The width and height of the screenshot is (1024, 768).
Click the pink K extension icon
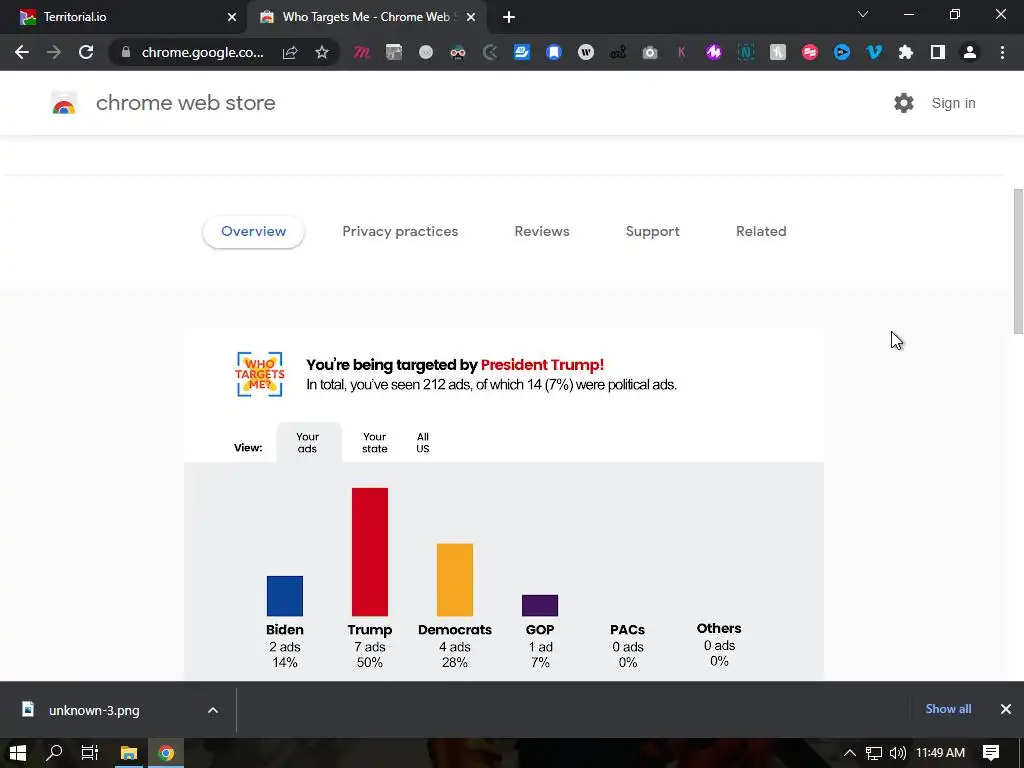(x=682, y=52)
